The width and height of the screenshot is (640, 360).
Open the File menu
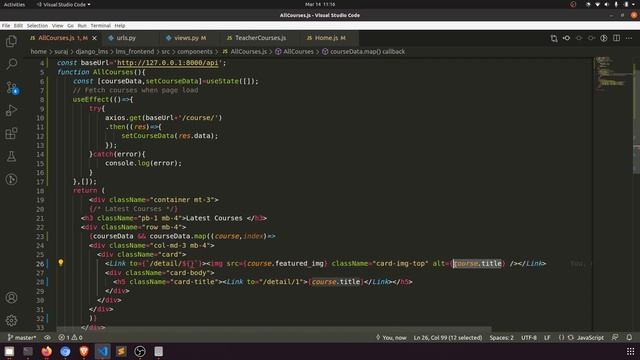click(x=6, y=25)
